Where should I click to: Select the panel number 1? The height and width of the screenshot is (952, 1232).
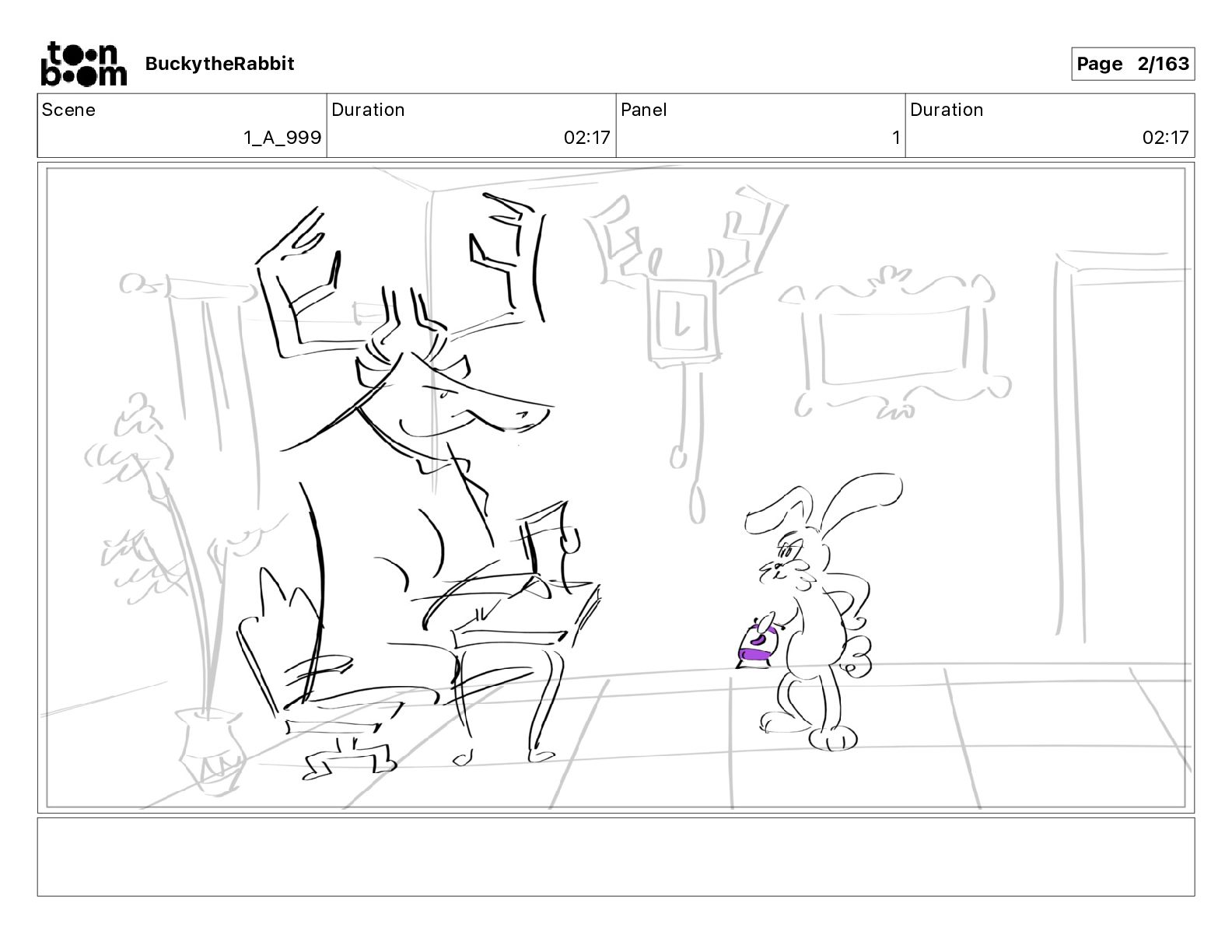pos(895,138)
